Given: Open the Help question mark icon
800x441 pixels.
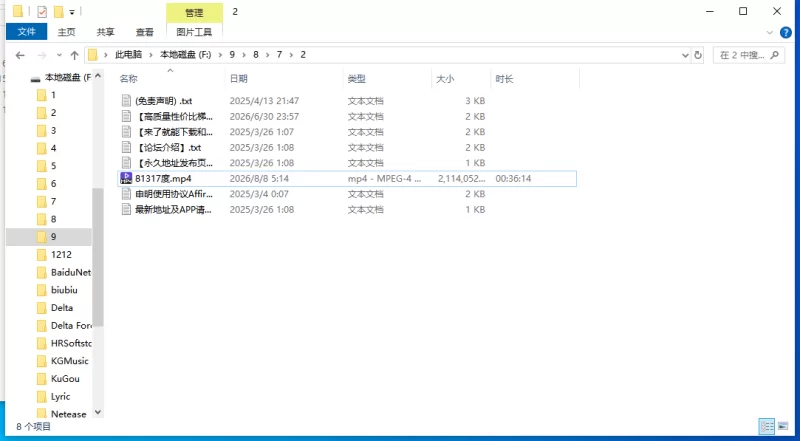Looking at the screenshot, I should click(786, 32).
